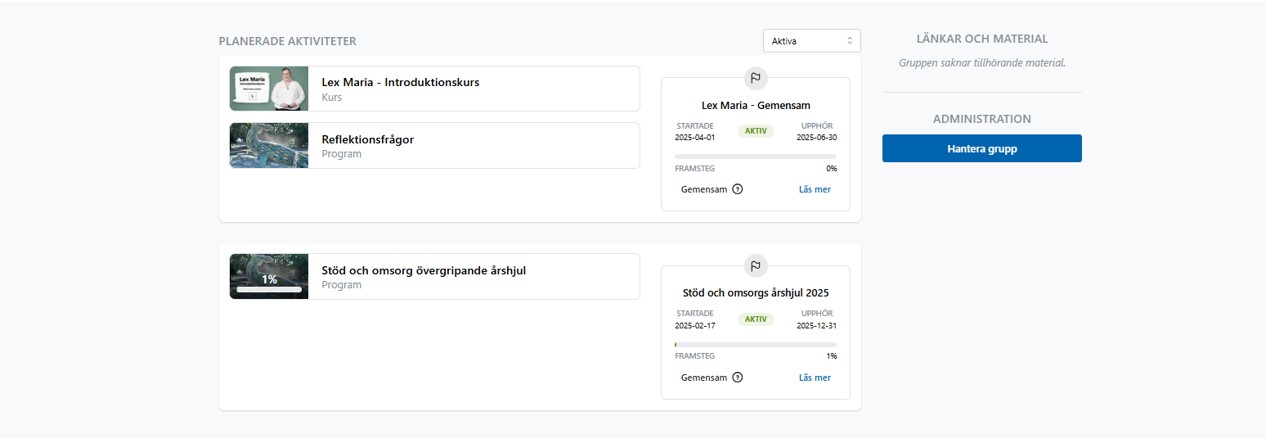The width and height of the screenshot is (1266, 439).
Task: Open Läs mer in Lex Maria - Gemensam card
Action: (x=814, y=189)
